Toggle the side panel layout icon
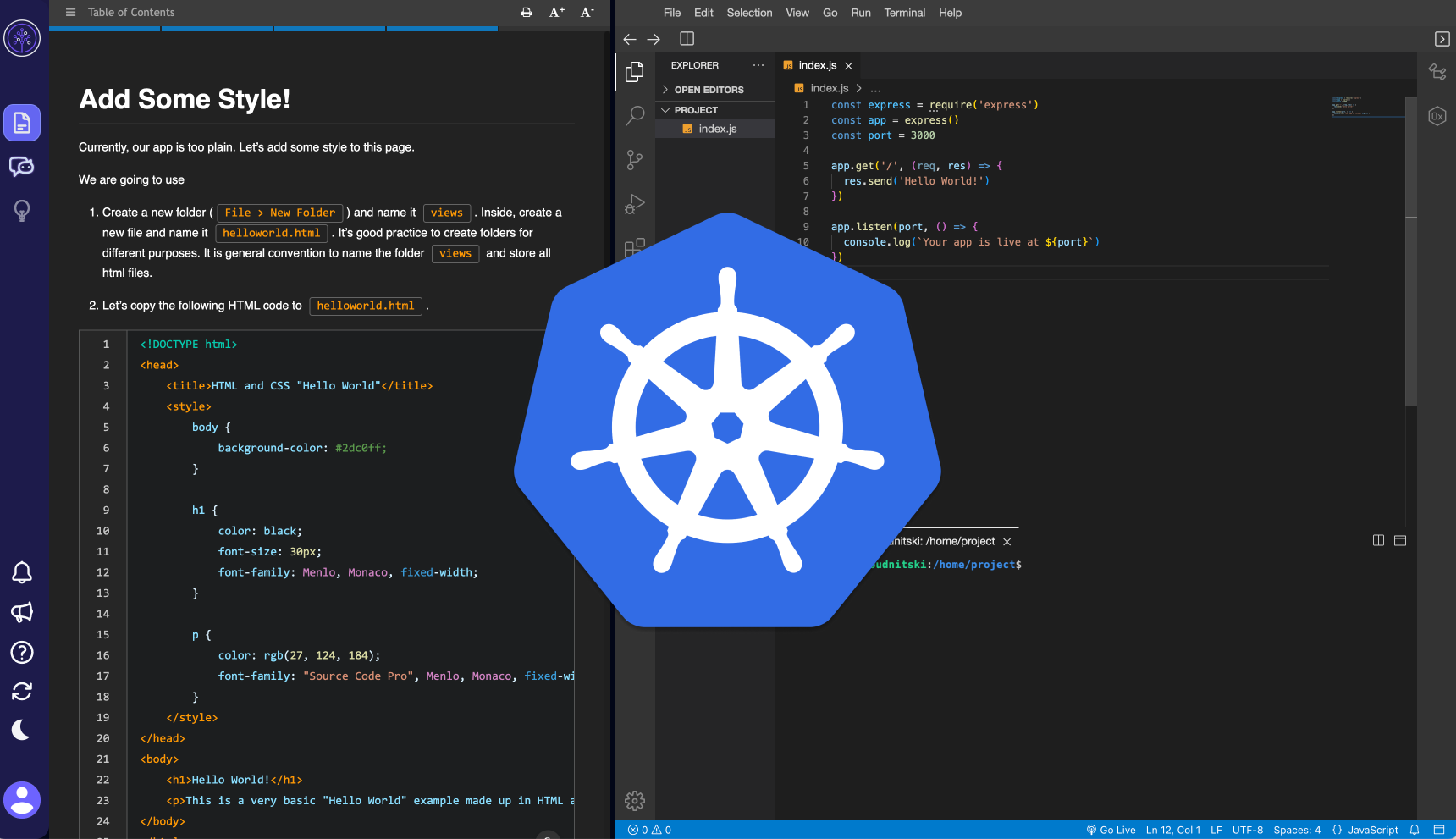Screen dimensions: 1456x839 click(687, 39)
